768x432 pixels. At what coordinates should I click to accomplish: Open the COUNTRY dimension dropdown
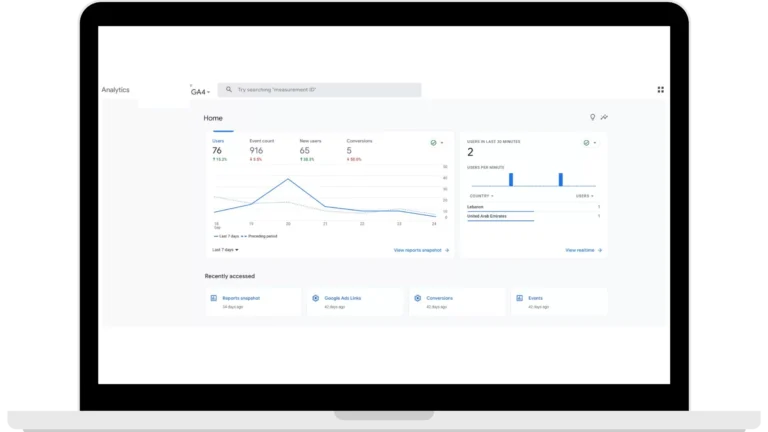tap(481, 196)
